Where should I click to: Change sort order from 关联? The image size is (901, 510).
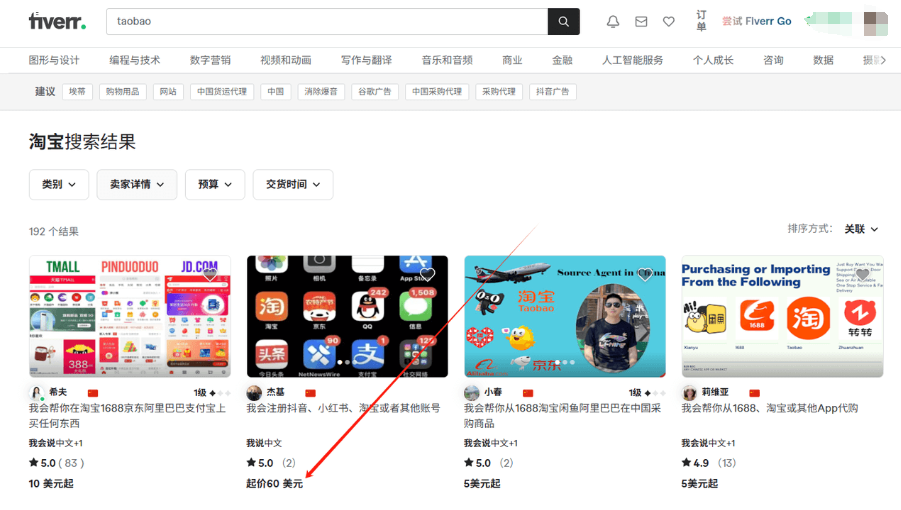click(x=861, y=229)
